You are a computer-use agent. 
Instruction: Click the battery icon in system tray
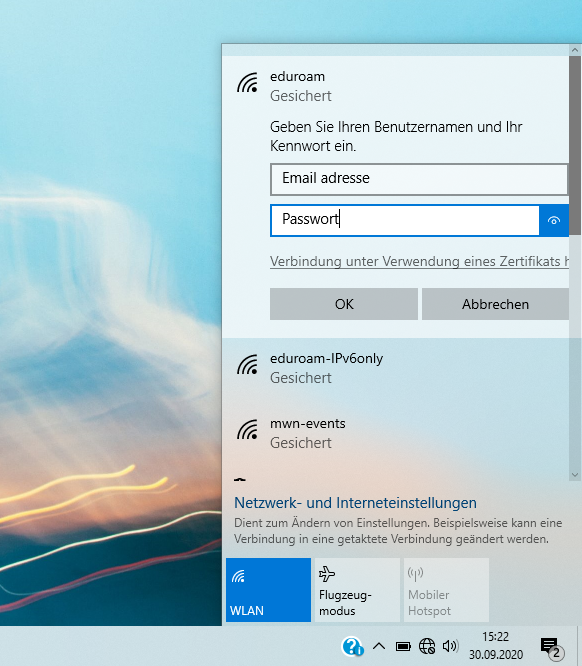point(403,646)
